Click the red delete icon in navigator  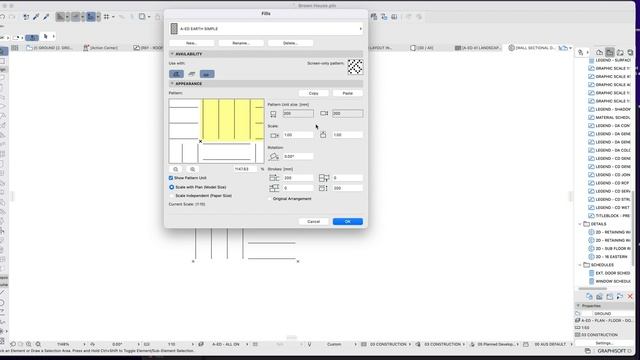point(630,296)
